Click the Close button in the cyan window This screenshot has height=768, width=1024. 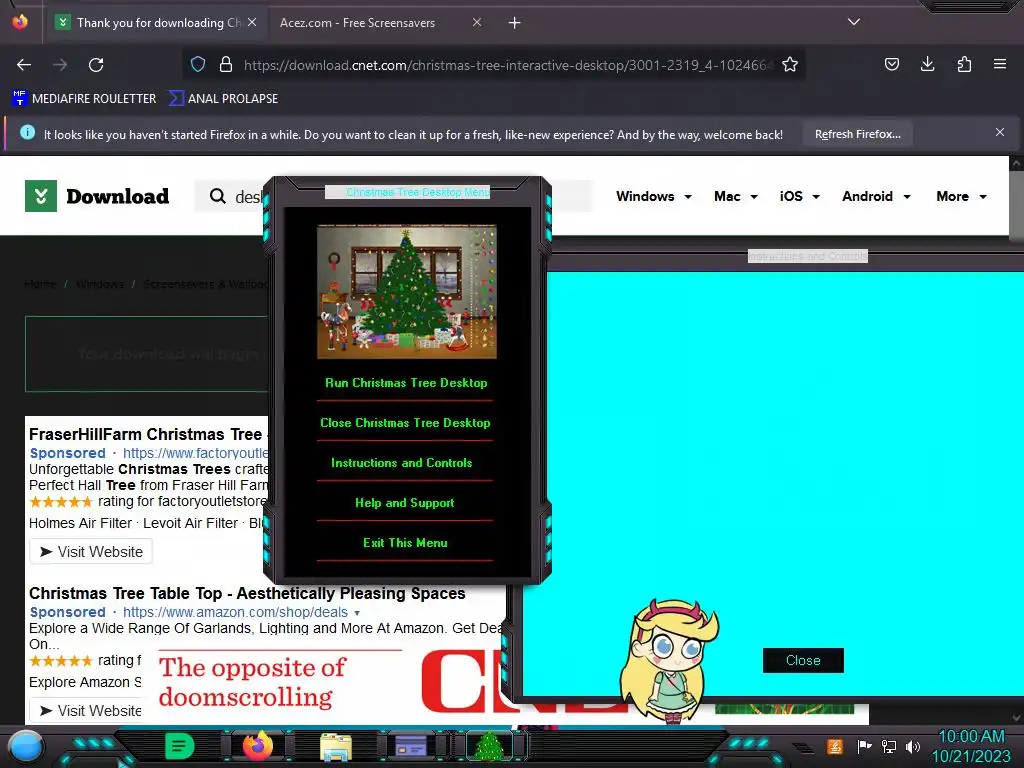803,660
